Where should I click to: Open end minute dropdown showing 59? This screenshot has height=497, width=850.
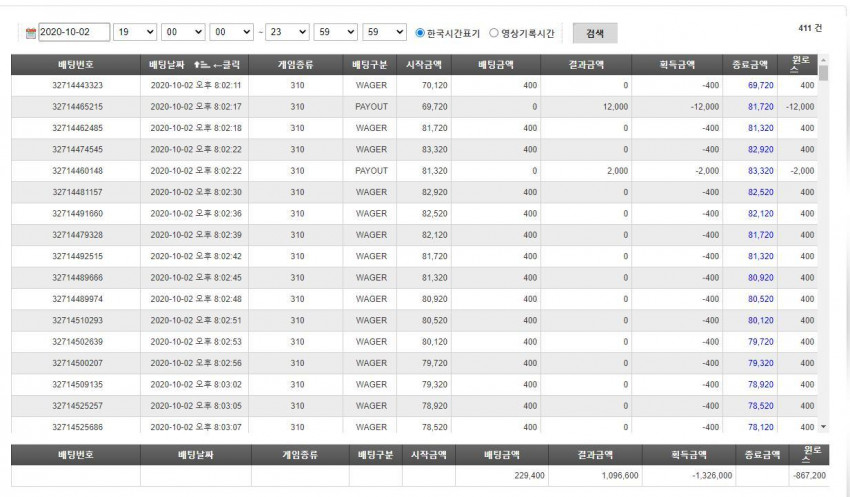pyautogui.click(x=336, y=32)
